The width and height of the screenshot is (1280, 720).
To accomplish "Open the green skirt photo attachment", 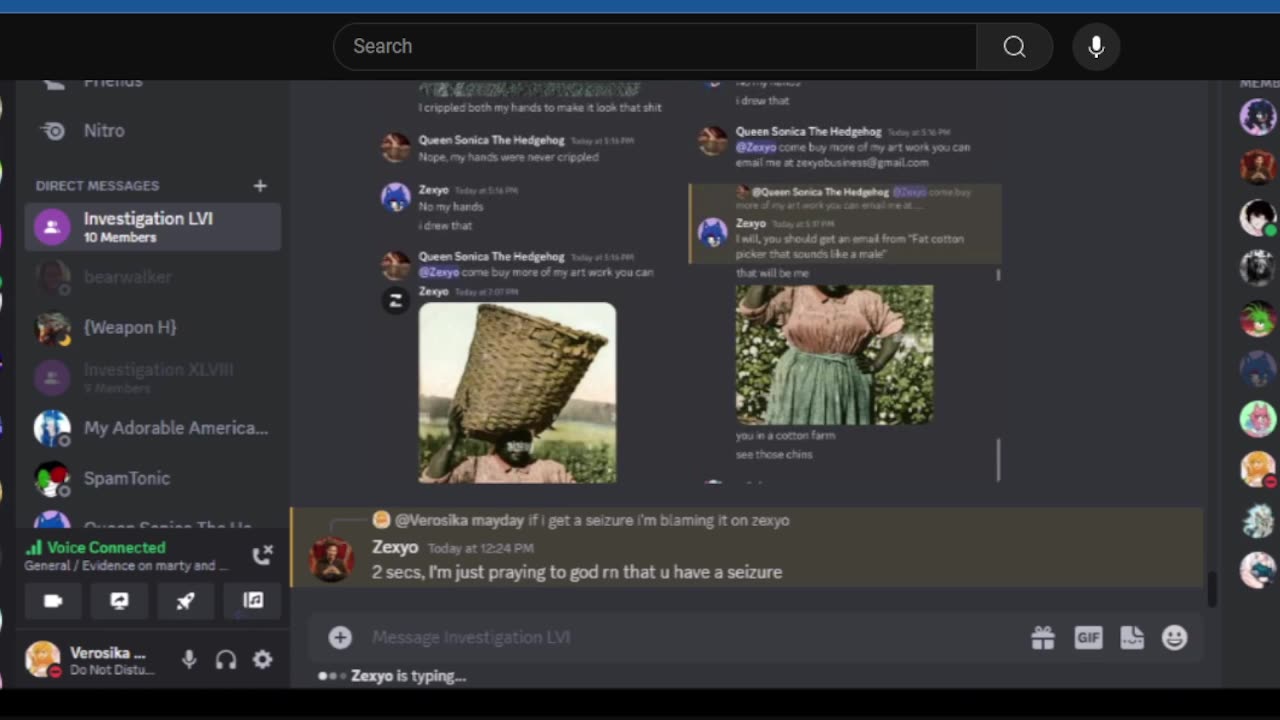I will tap(834, 355).
